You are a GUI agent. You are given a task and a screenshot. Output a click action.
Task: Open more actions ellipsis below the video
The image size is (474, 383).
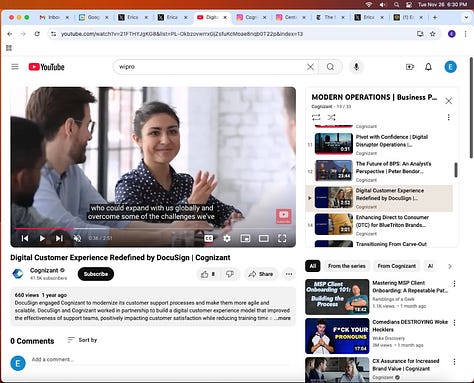click(x=289, y=274)
